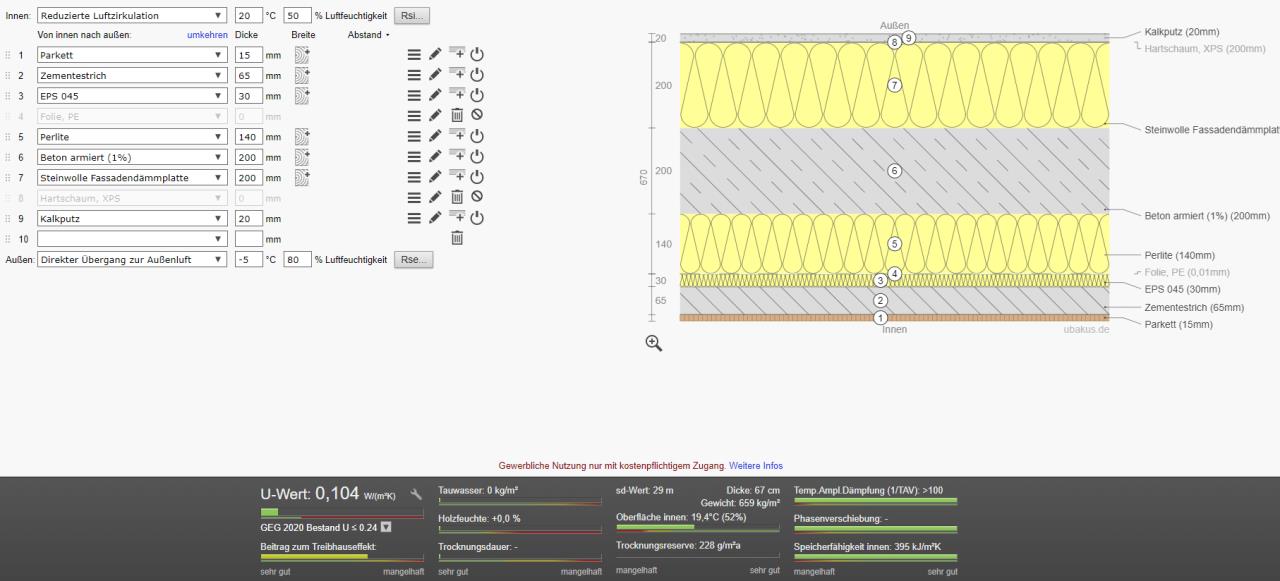Expand the EPS 045 material selector
The width and height of the screenshot is (1280, 581).
pyautogui.click(x=131, y=96)
